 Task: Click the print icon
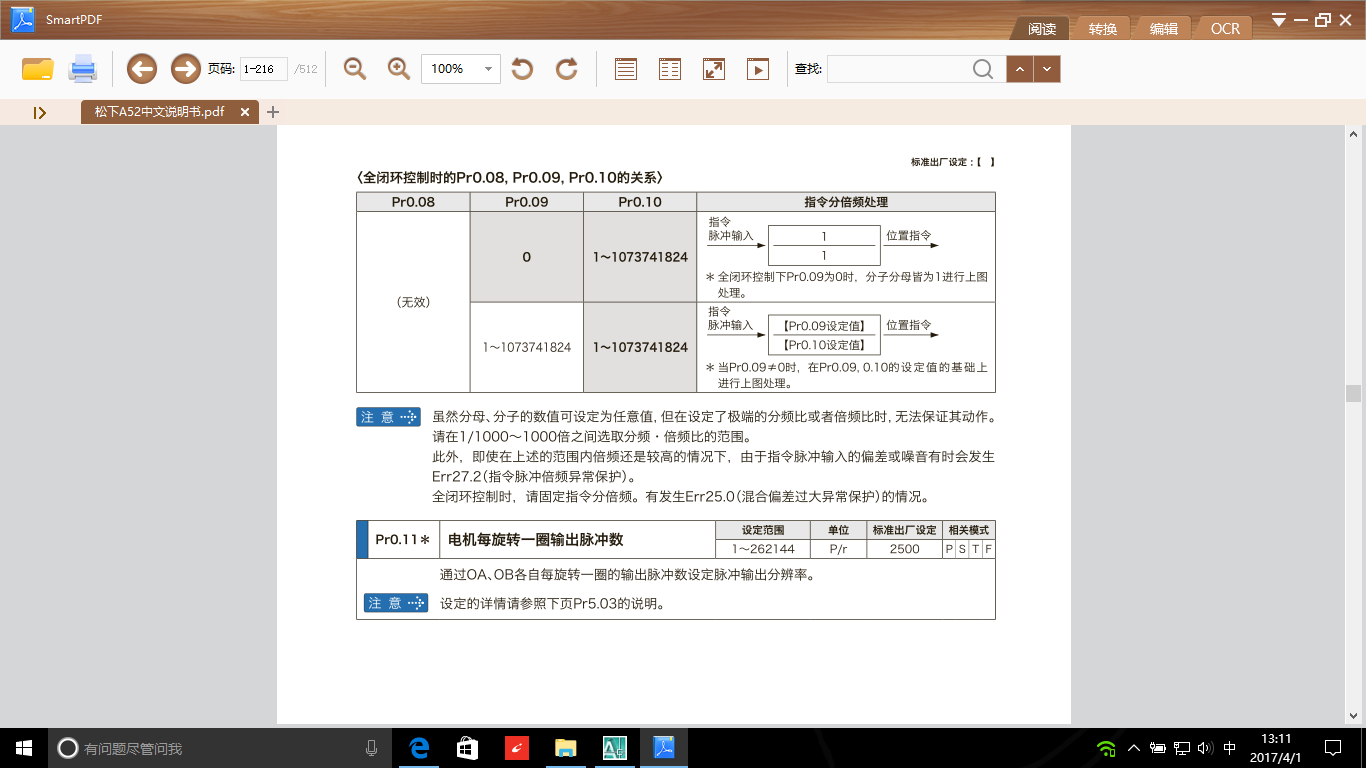point(82,69)
